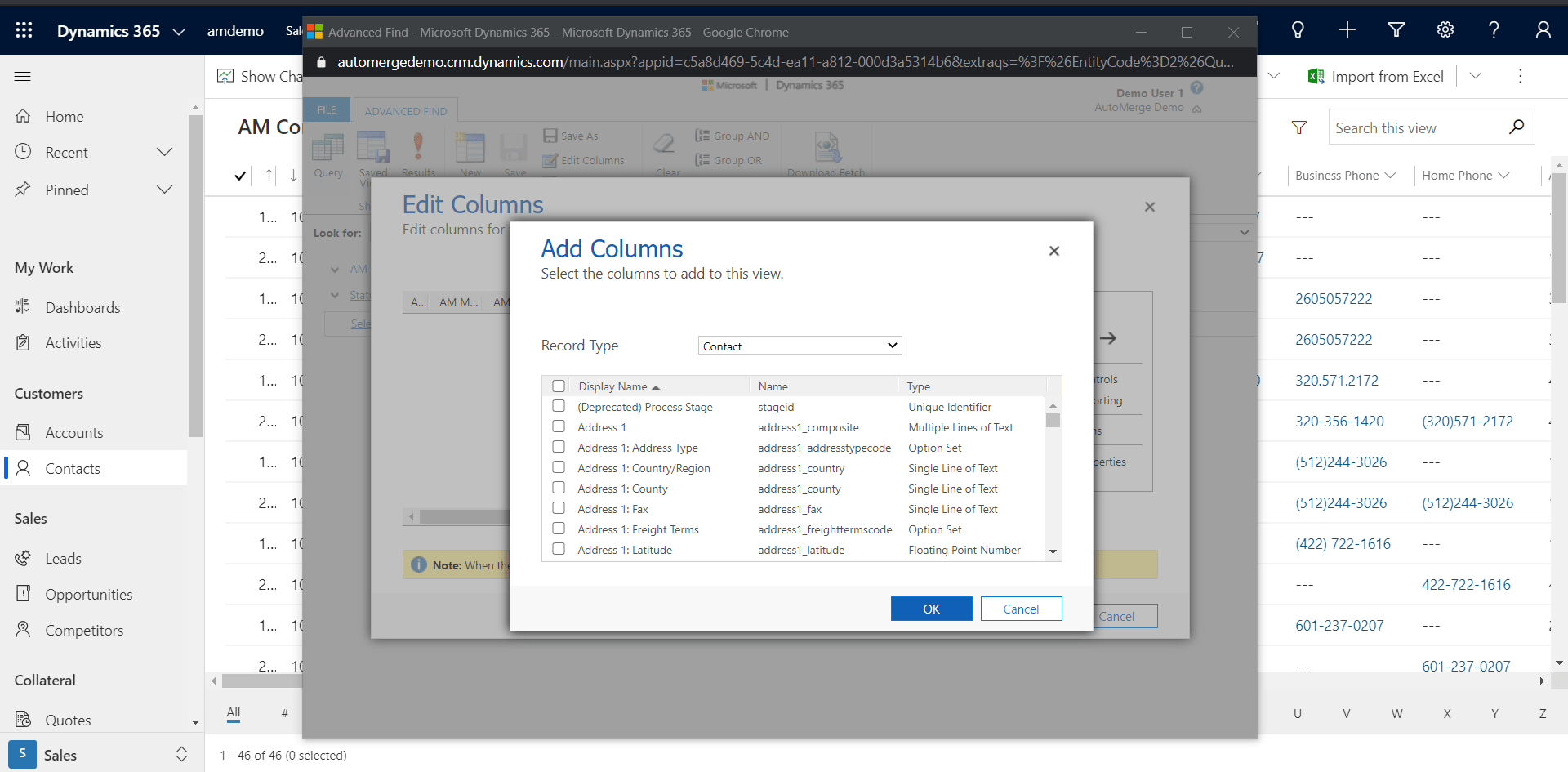Check the Address 1: Address Type column

[x=559, y=447]
